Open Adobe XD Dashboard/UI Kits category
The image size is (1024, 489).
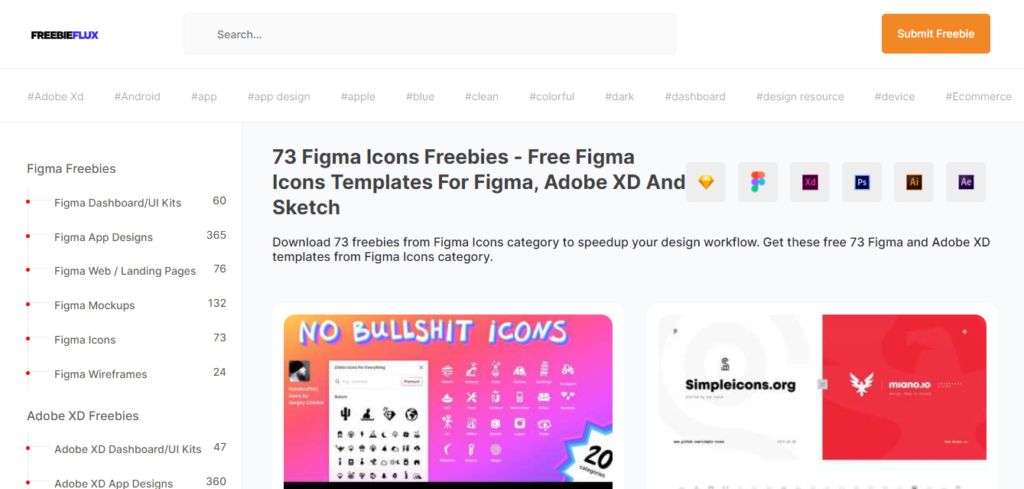(x=127, y=449)
